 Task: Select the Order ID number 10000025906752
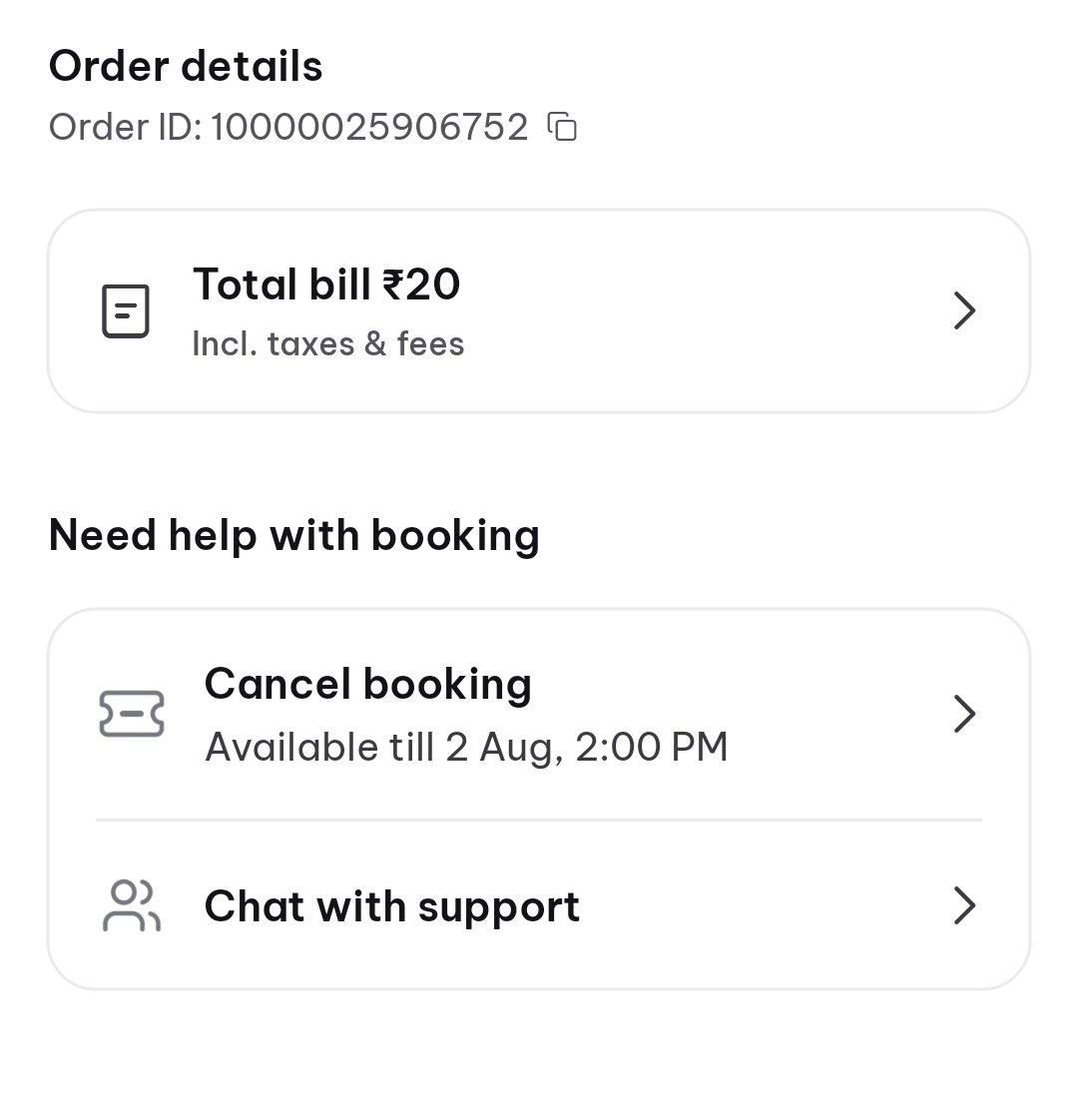click(369, 127)
